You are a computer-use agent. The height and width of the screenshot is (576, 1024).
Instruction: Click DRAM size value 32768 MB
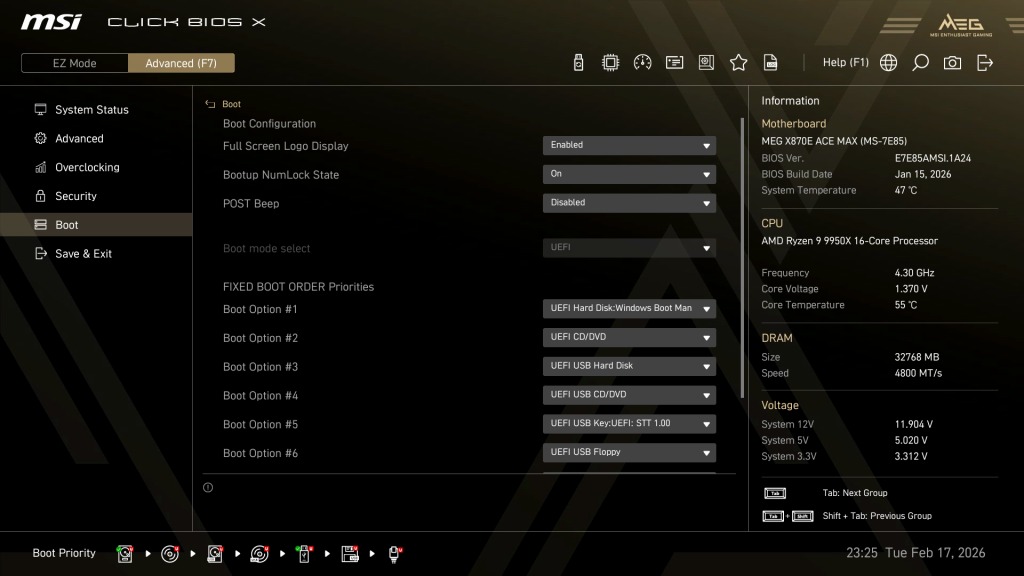click(917, 357)
